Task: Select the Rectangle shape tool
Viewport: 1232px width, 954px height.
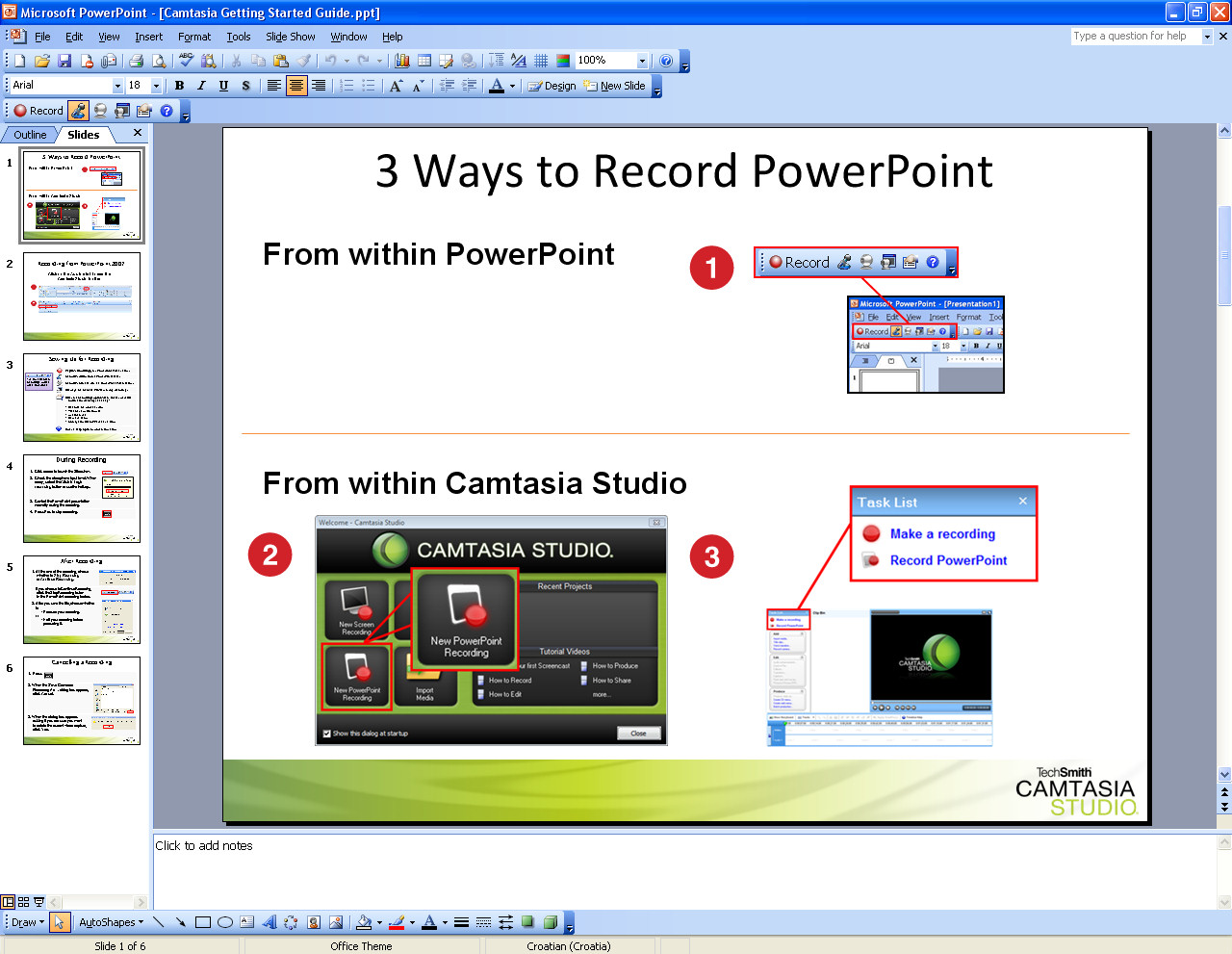Action: pyautogui.click(x=202, y=922)
